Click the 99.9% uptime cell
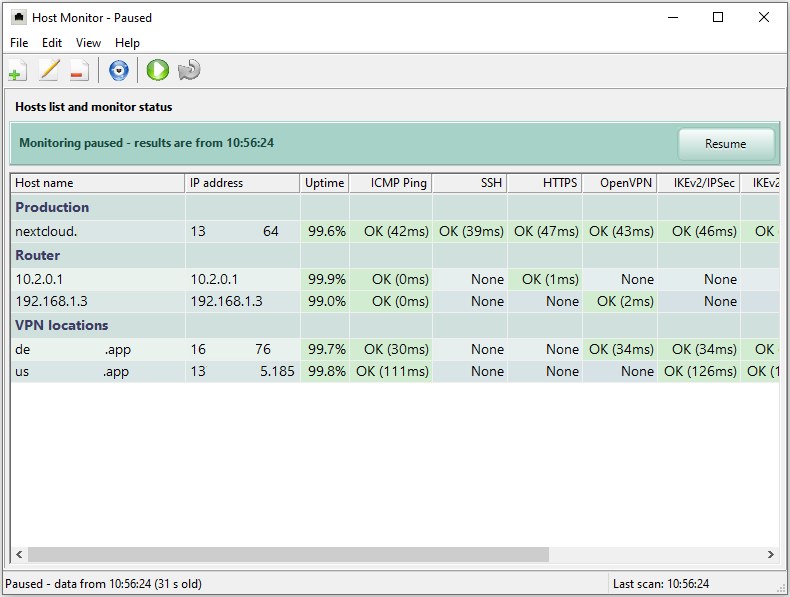The image size is (790, 597). click(x=325, y=279)
